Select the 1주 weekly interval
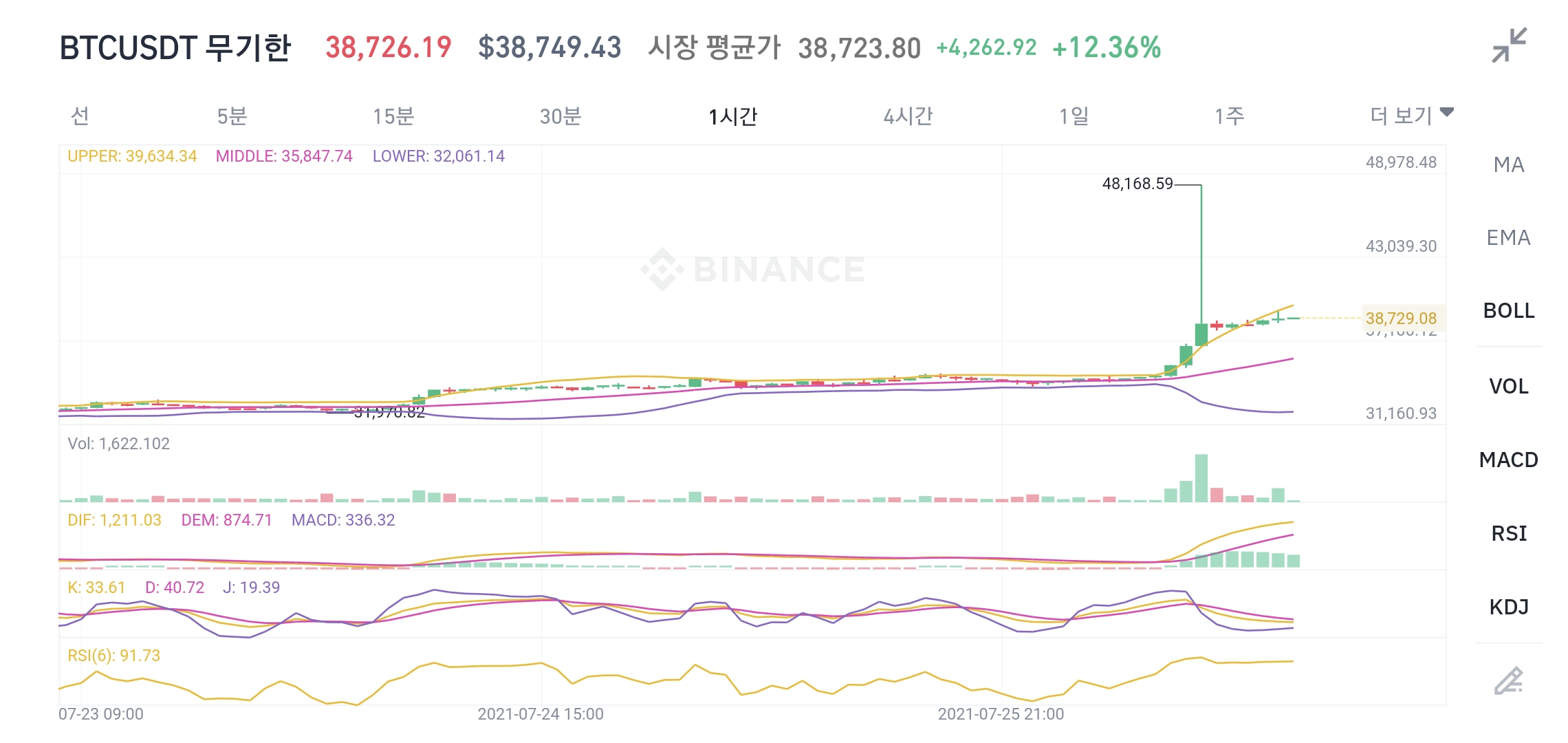Screen dimensions: 1568x743 point(1229,116)
